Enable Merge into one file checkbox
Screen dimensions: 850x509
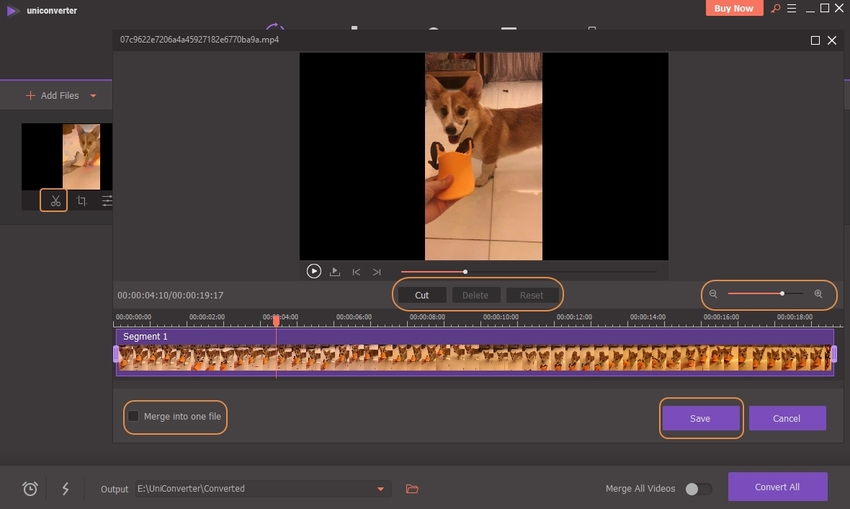click(133, 416)
